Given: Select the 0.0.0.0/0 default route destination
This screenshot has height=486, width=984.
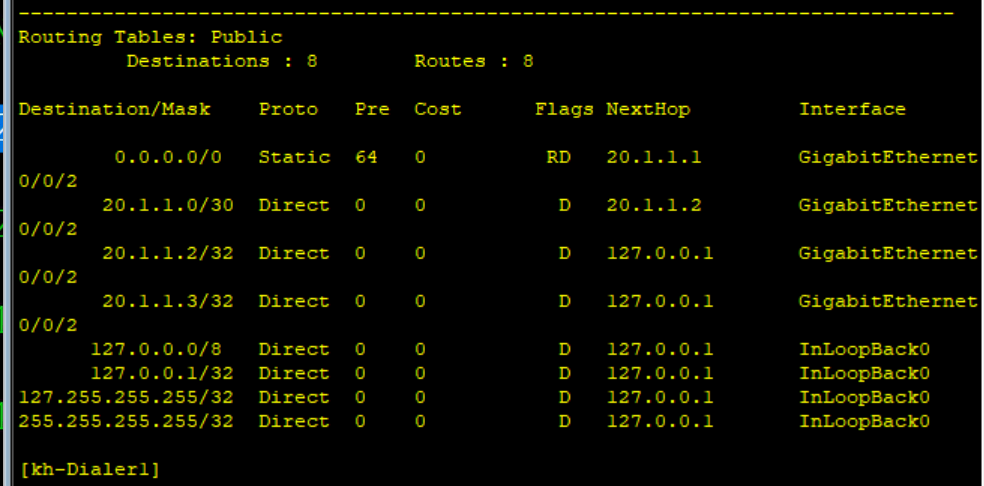Looking at the screenshot, I should [168, 157].
